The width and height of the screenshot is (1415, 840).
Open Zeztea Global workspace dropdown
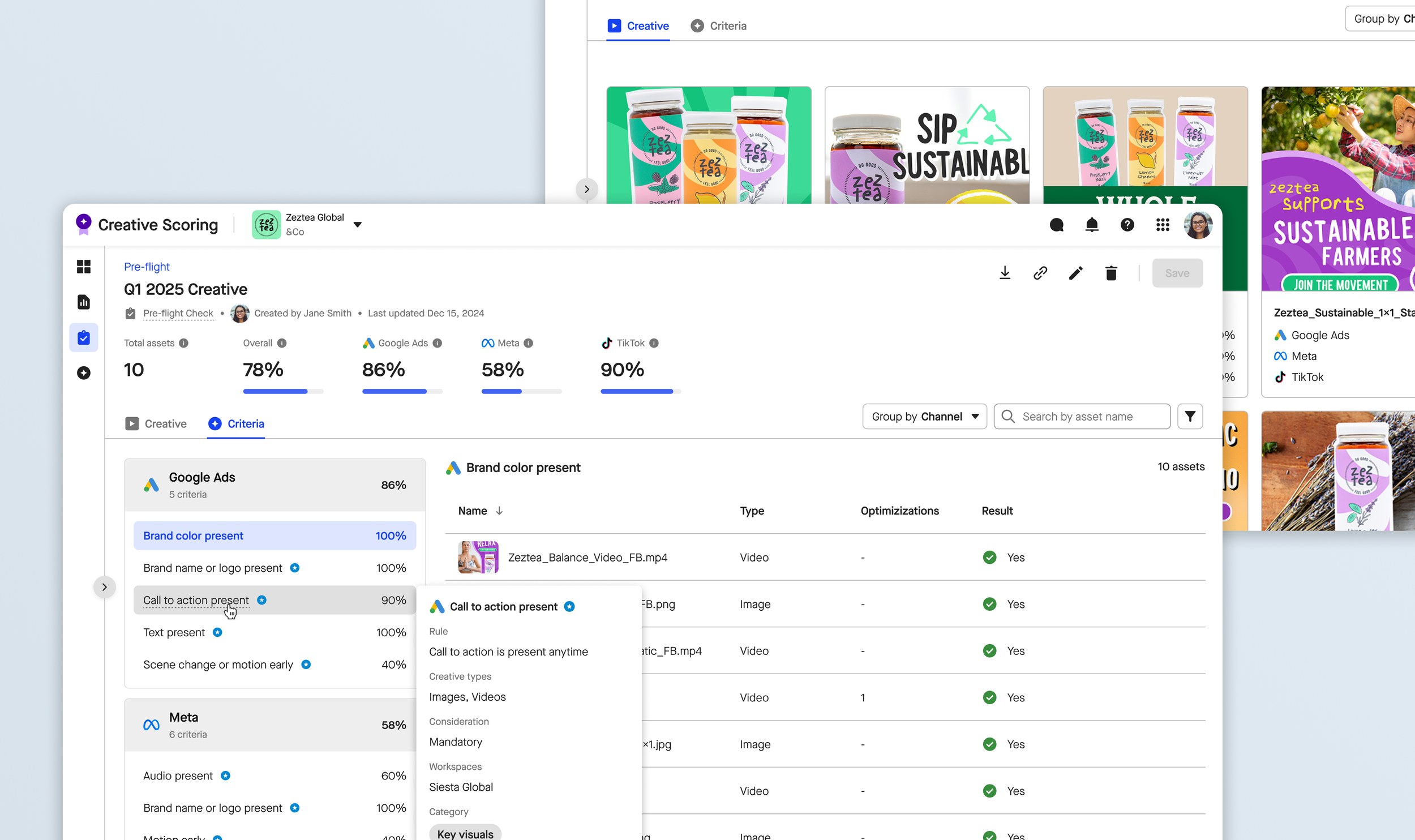coord(357,225)
